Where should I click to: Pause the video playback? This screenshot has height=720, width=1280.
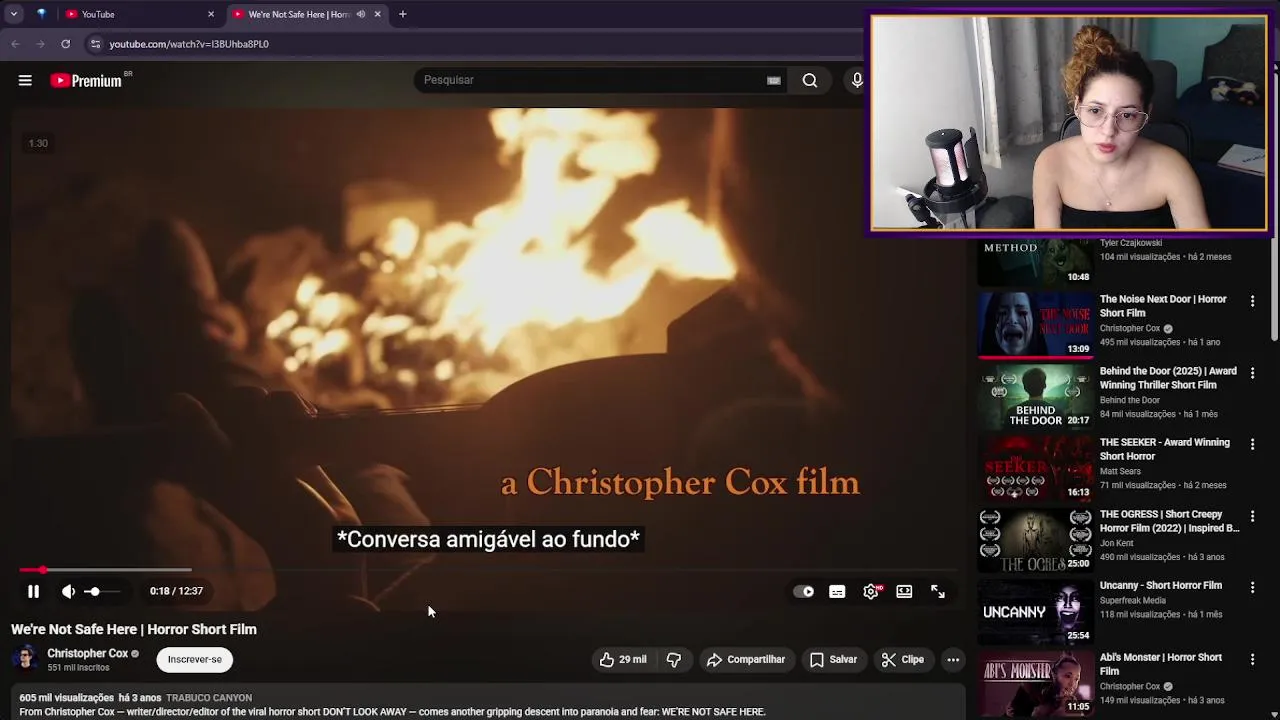[x=33, y=591]
